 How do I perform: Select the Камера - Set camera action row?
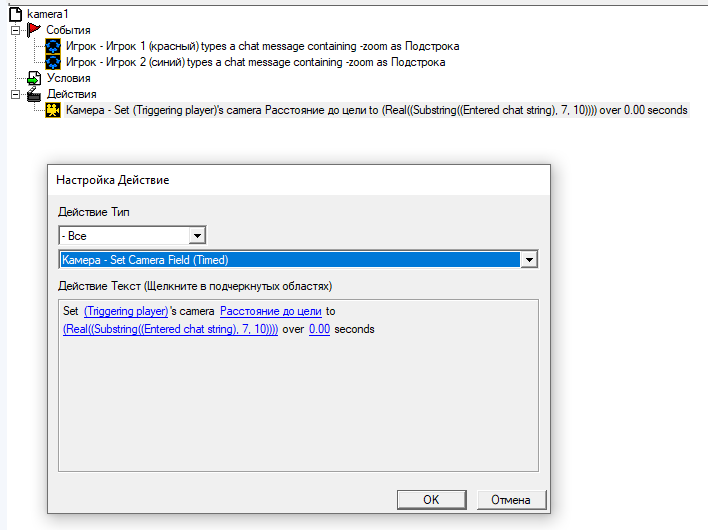click(x=377, y=110)
